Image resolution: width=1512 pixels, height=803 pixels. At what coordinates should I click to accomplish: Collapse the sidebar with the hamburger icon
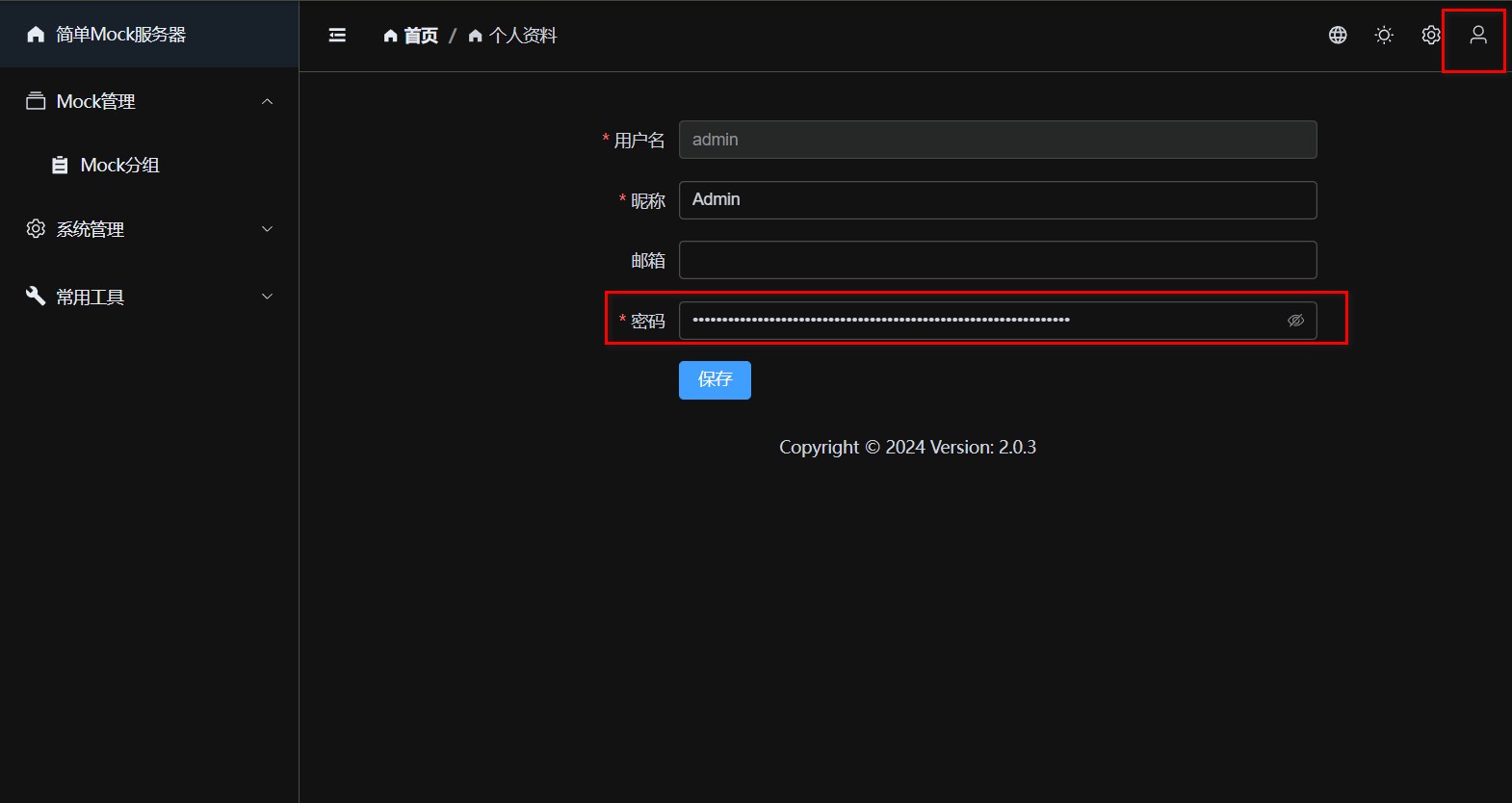(x=337, y=36)
